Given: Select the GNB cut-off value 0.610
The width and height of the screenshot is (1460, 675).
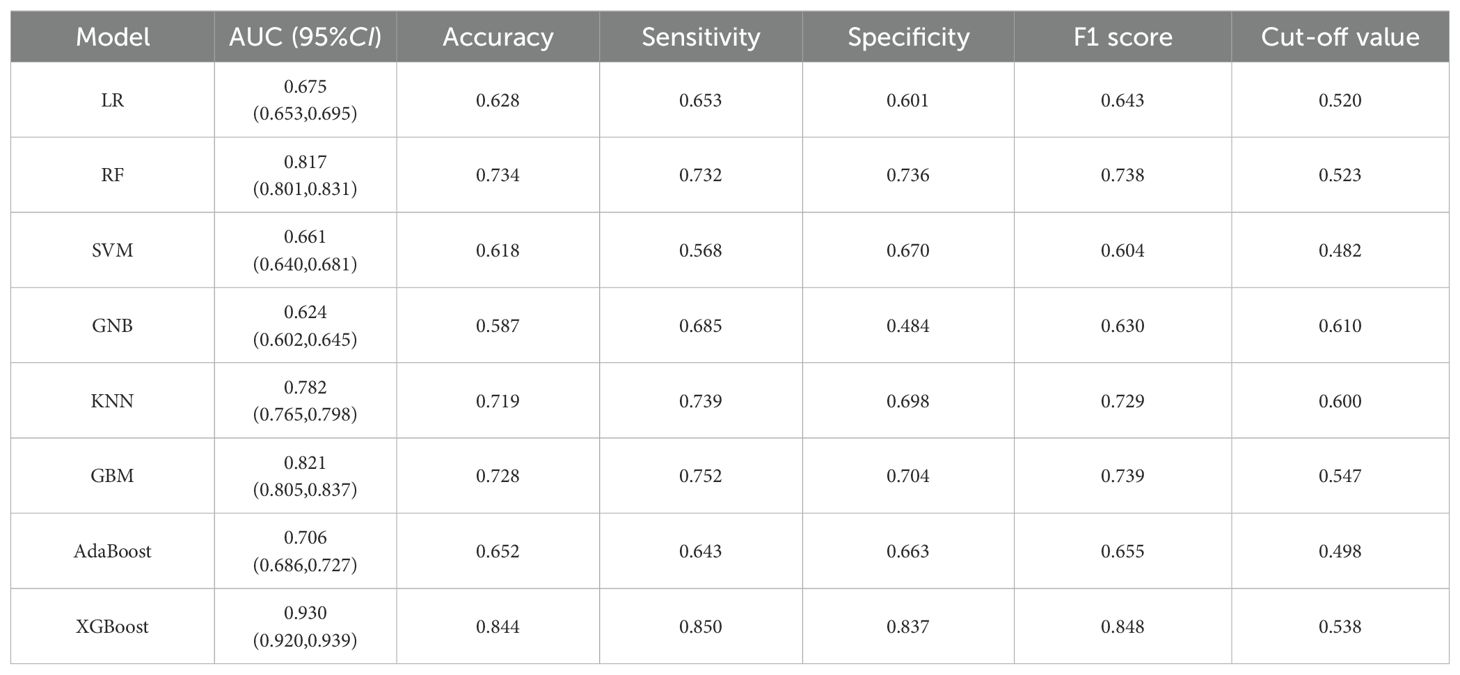Looking at the screenshot, I should 1340,326.
